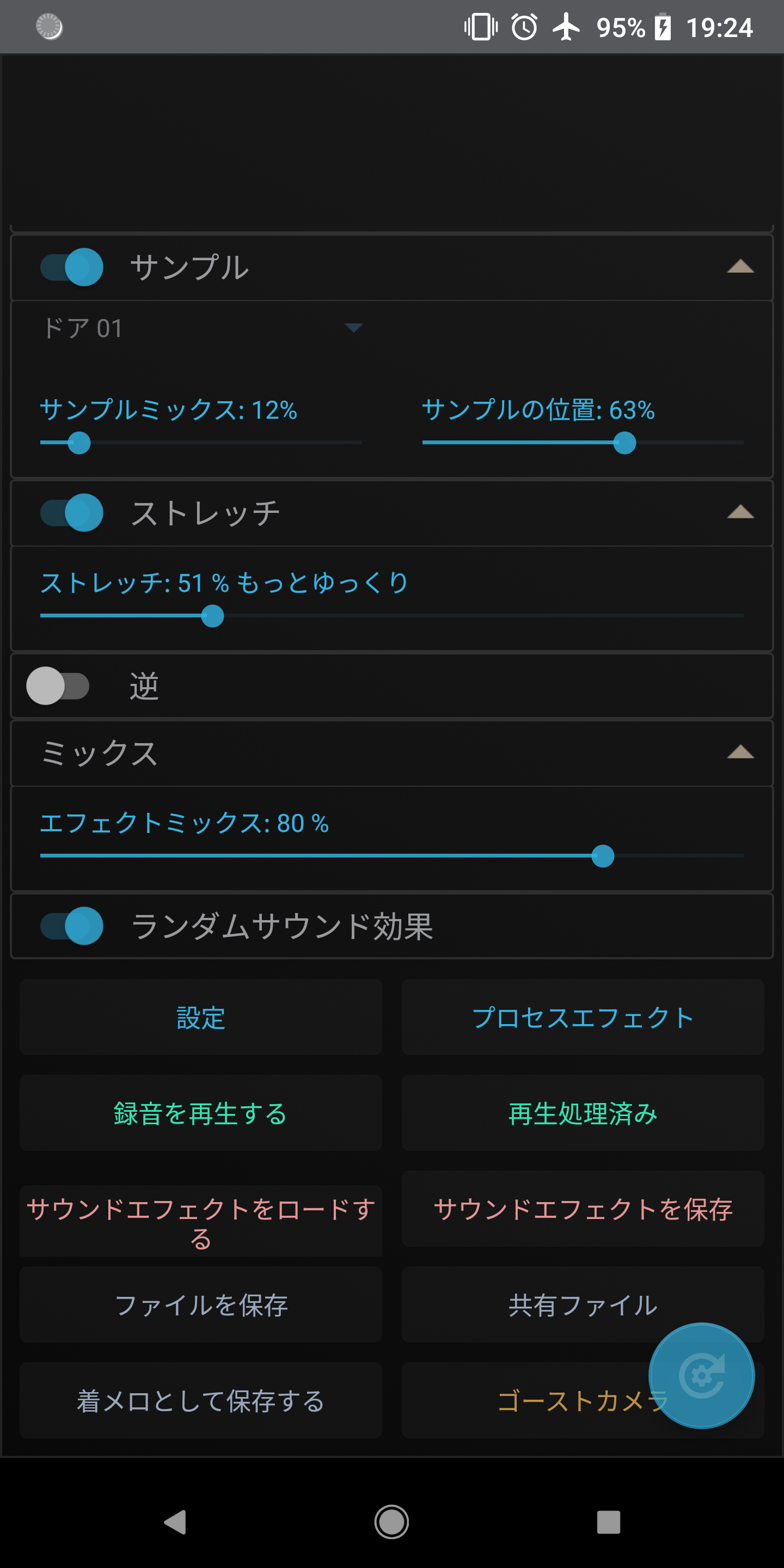Collapse the サンプル section arrow

click(x=740, y=267)
